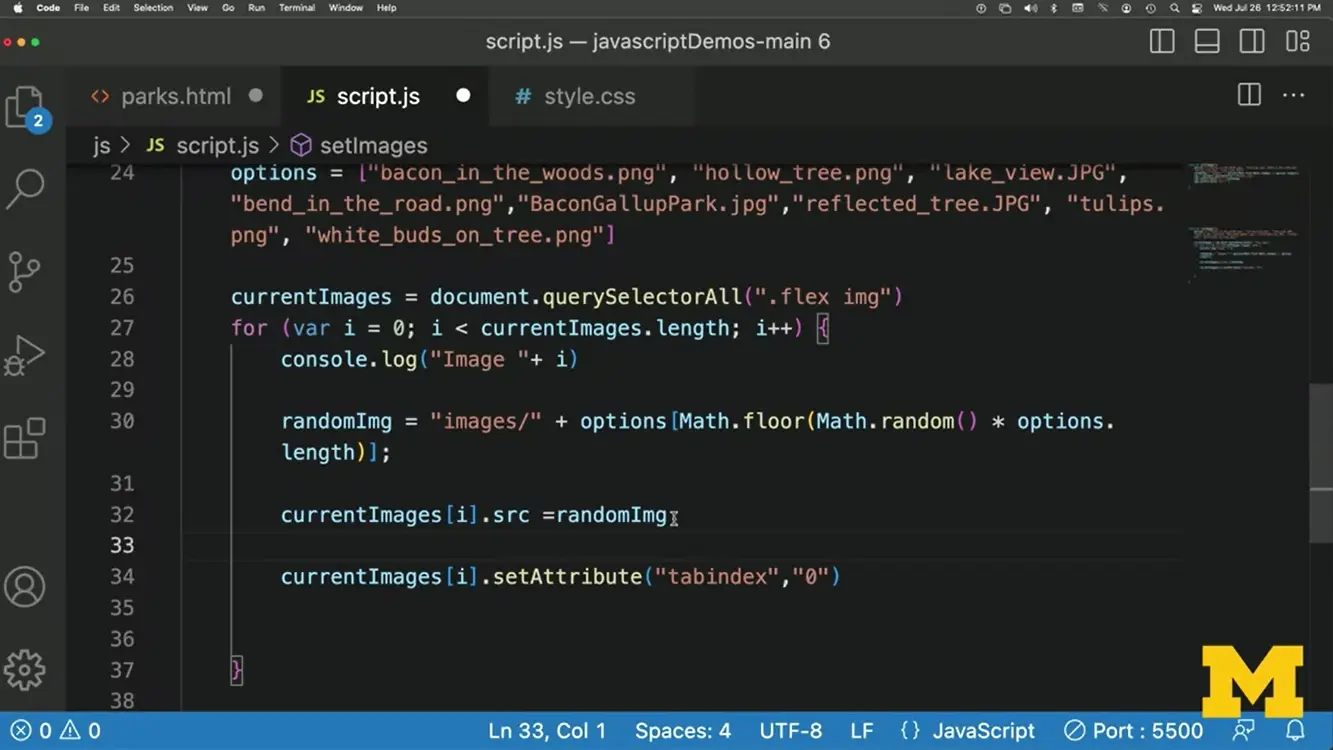Toggle bottom panel layout button
The height and width of the screenshot is (750, 1333).
(x=1207, y=42)
